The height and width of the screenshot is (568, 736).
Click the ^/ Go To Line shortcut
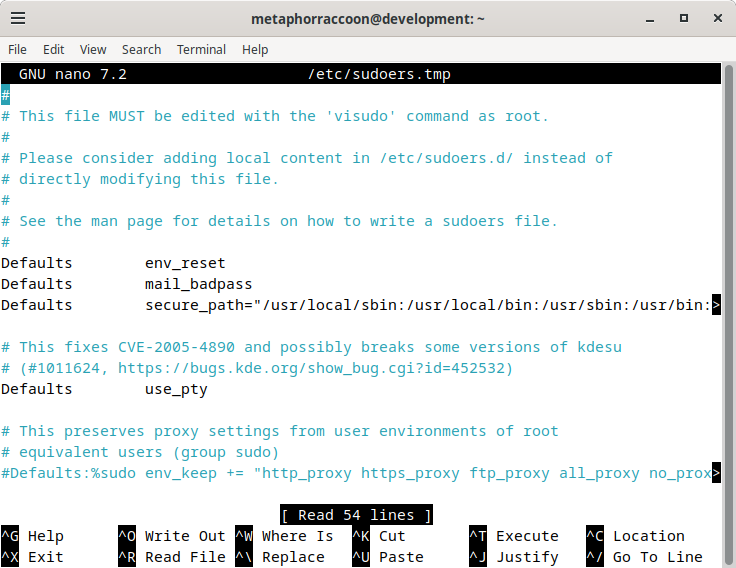[644, 557]
